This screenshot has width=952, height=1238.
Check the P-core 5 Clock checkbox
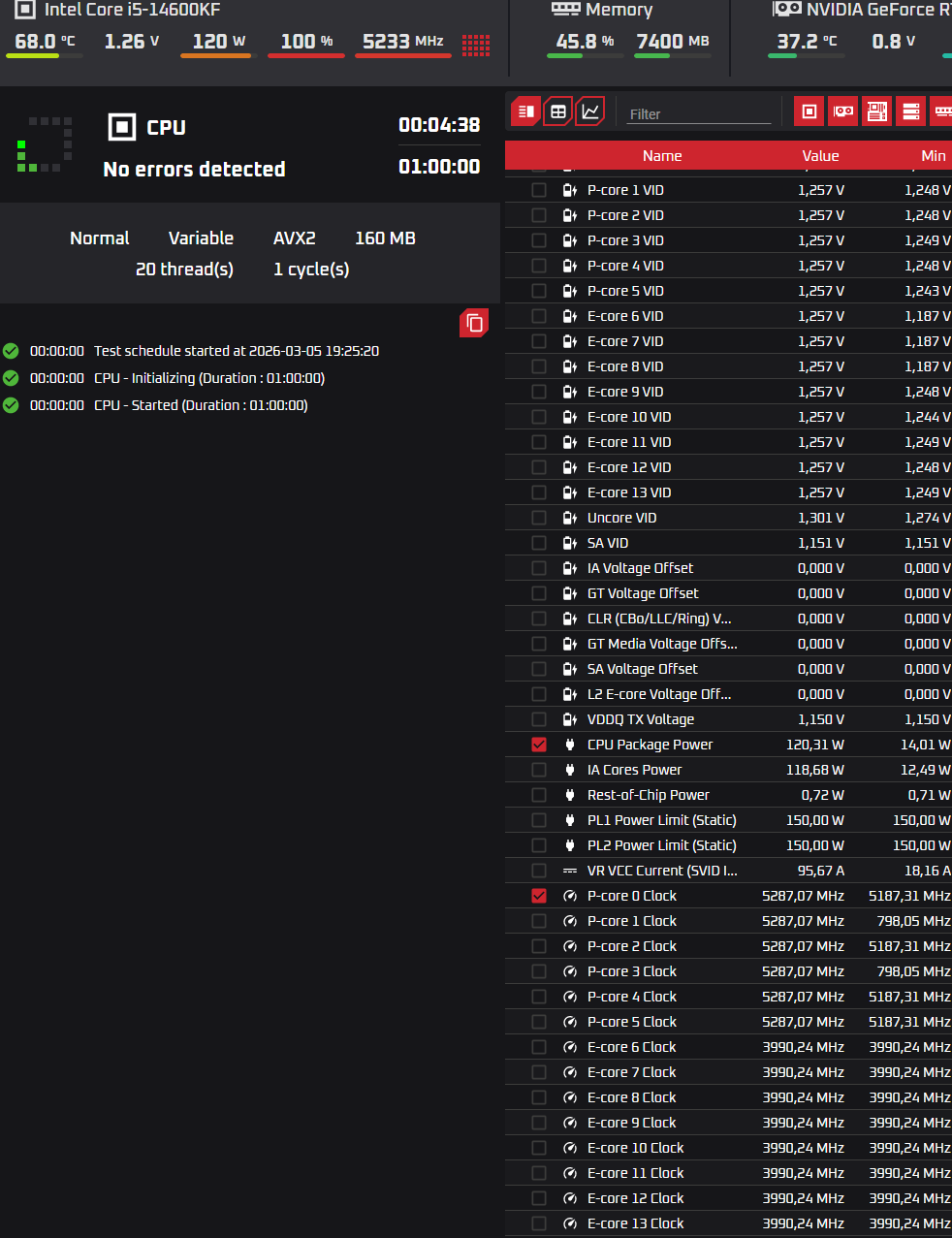(x=539, y=1022)
